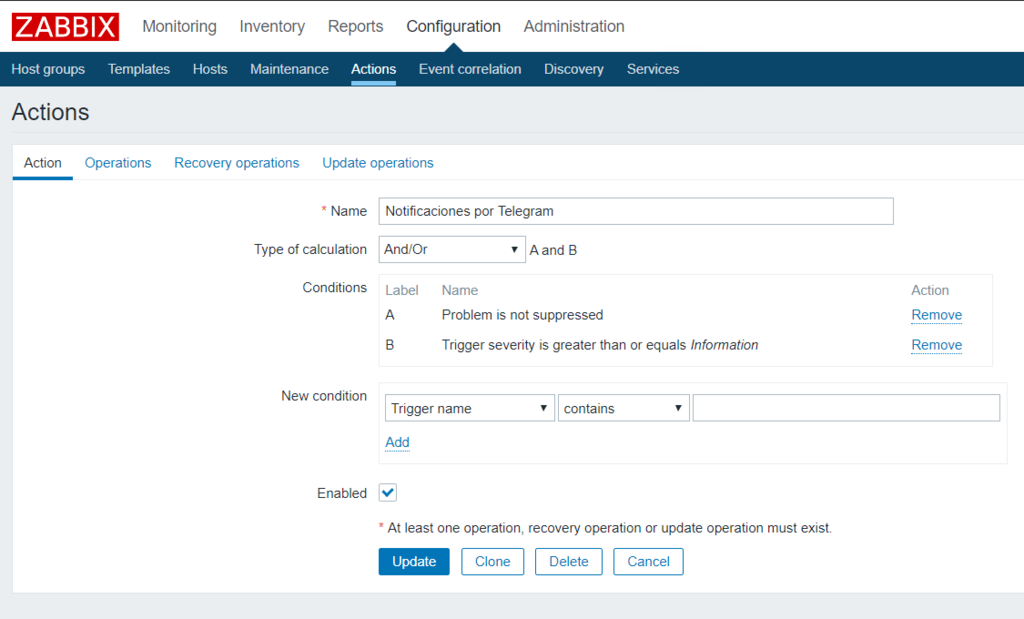
Task: Open the Event correlation section
Action: point(470,69)
